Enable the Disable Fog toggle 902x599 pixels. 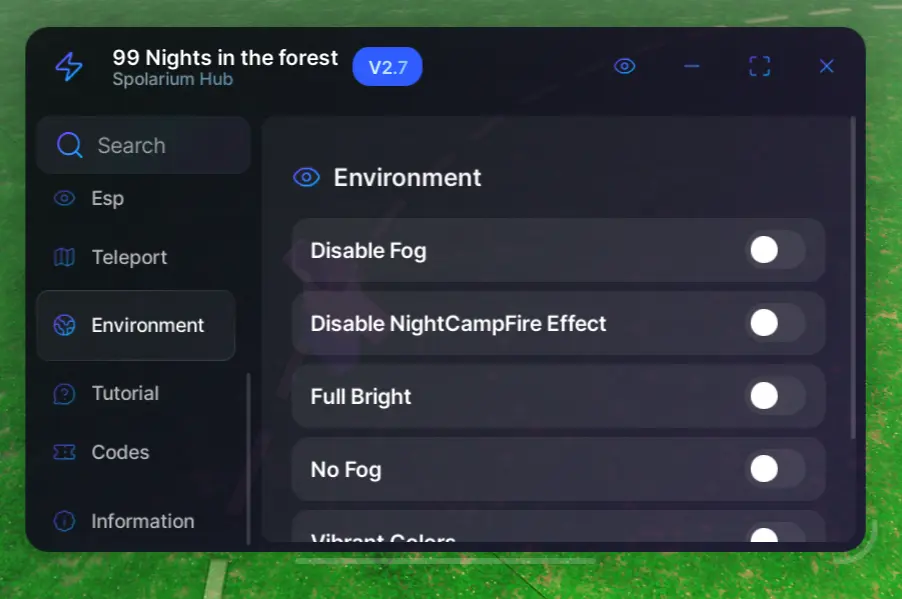pyautogui.click(x=775, y=250)
